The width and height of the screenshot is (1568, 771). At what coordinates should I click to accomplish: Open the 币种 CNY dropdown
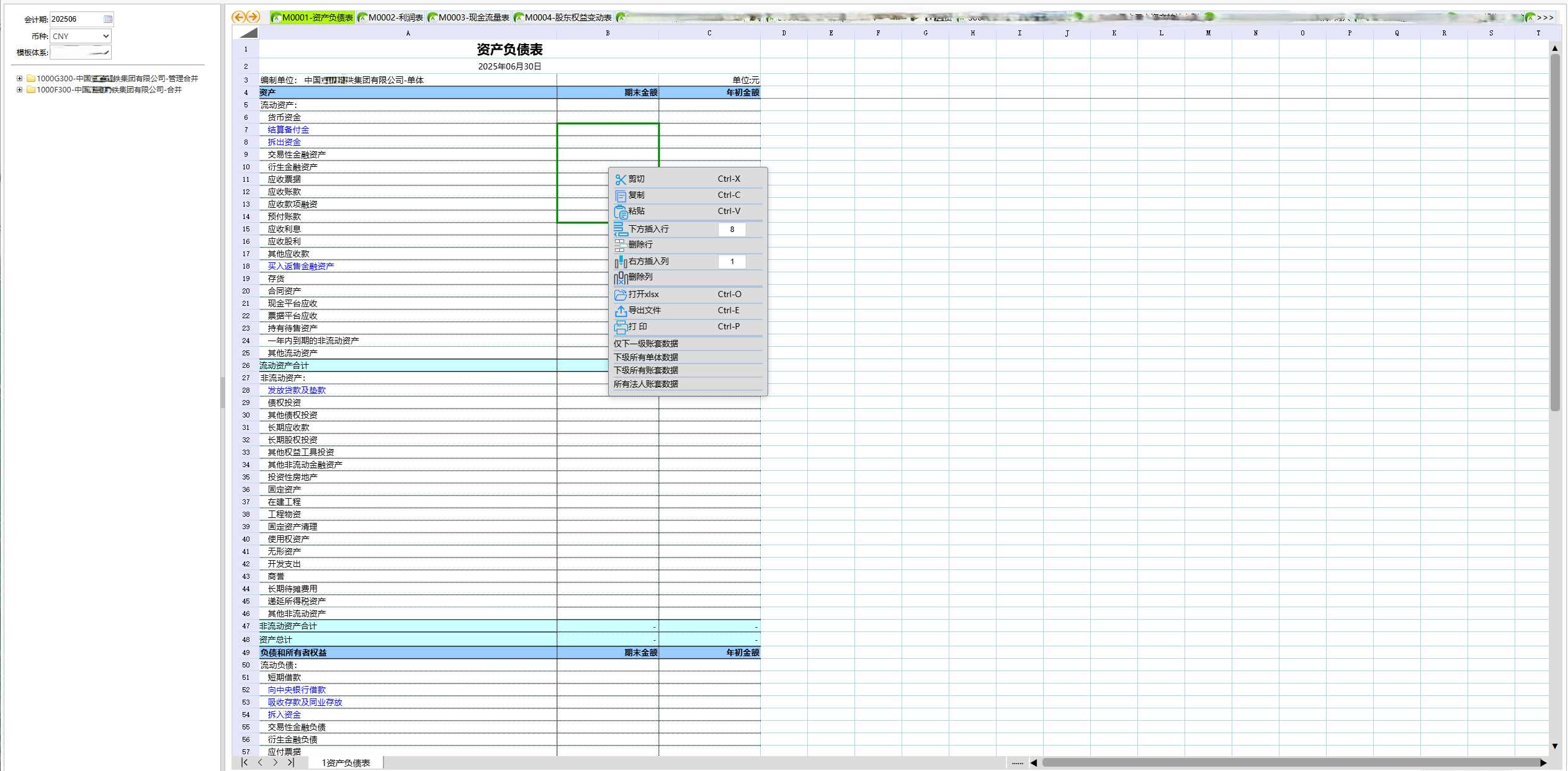pos(81,36)
